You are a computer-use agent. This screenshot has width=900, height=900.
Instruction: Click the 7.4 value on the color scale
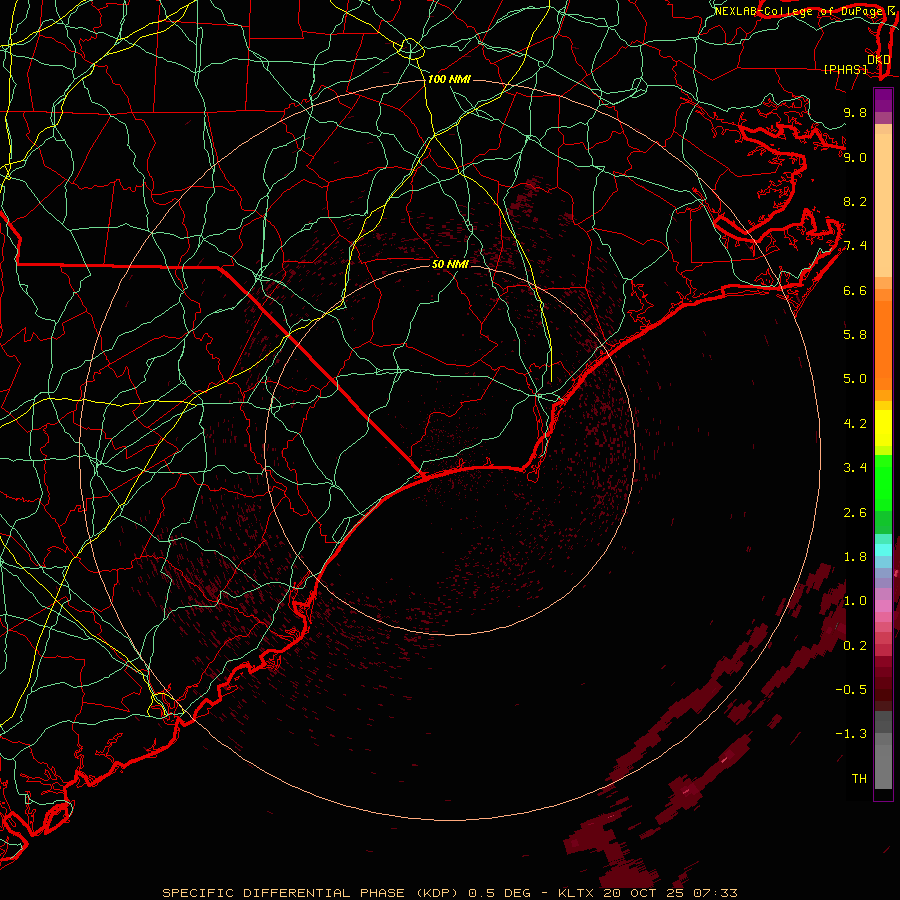855,246
